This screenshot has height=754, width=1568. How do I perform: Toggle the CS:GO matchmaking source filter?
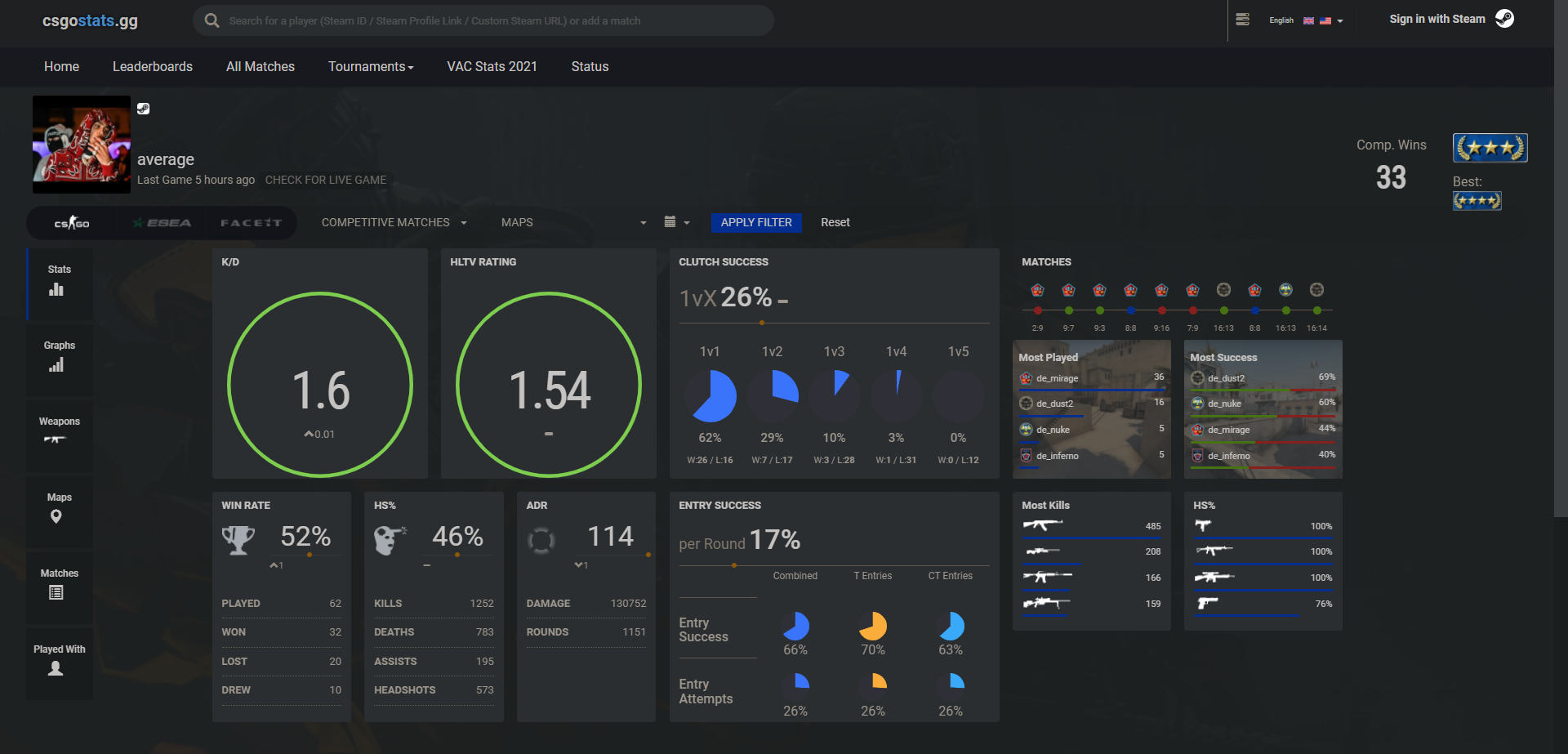pyautogui.click(x=72, y=223)
